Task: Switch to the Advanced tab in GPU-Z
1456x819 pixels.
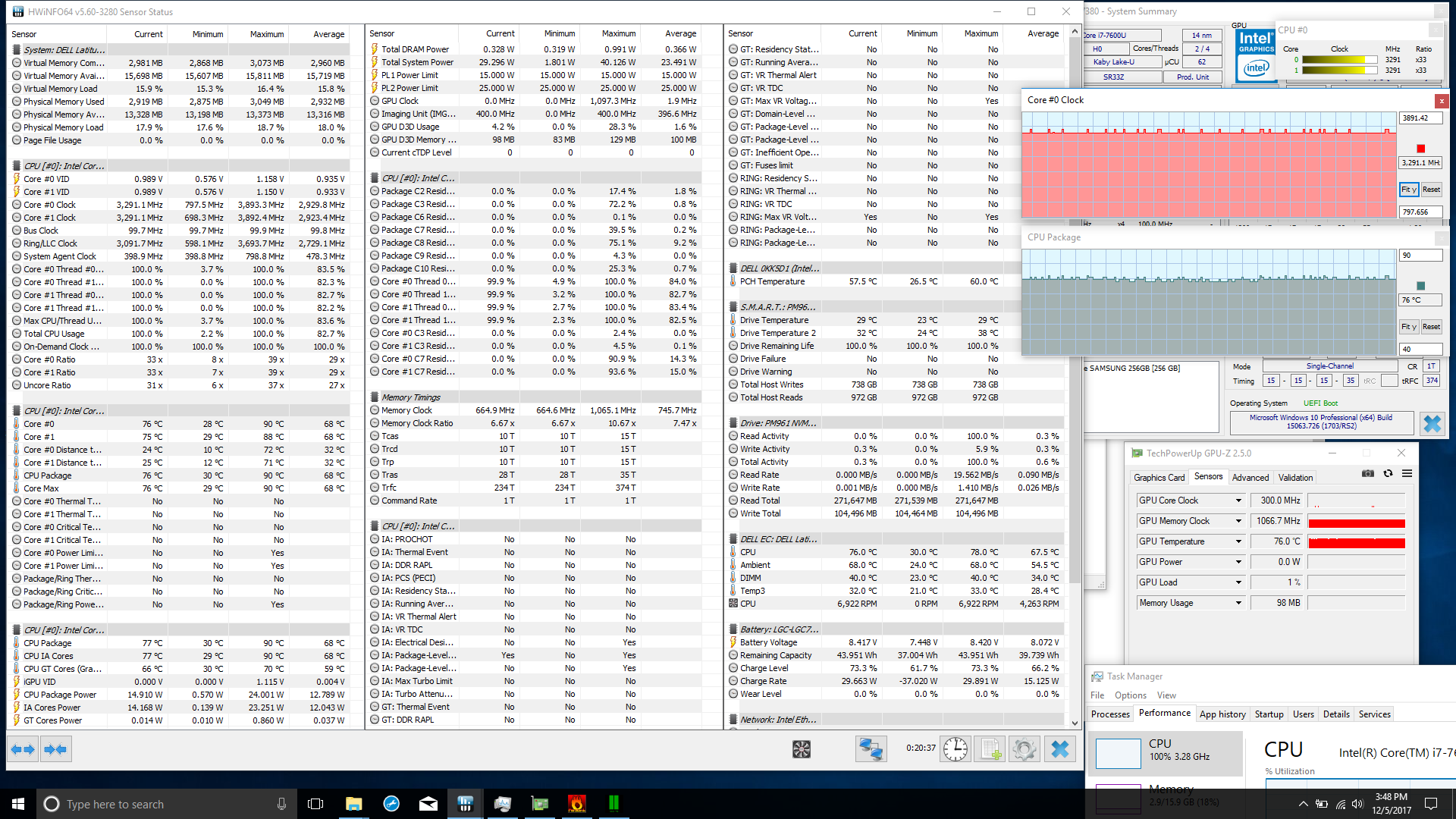Action: point(1250,478)
